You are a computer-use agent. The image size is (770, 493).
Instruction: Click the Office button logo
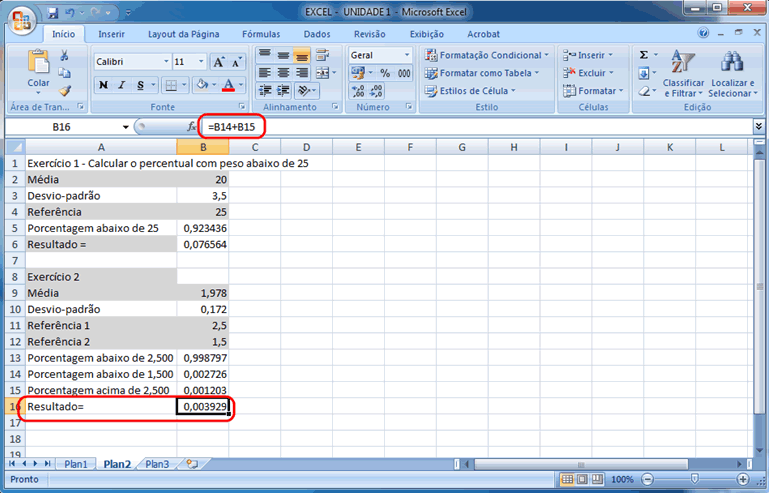pyautogui.click(x=20, y=17)
